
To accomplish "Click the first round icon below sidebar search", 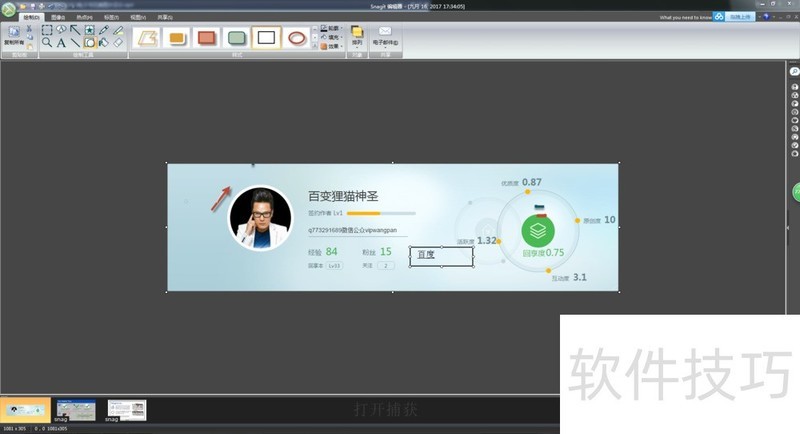I will click(x=794, y=87).
